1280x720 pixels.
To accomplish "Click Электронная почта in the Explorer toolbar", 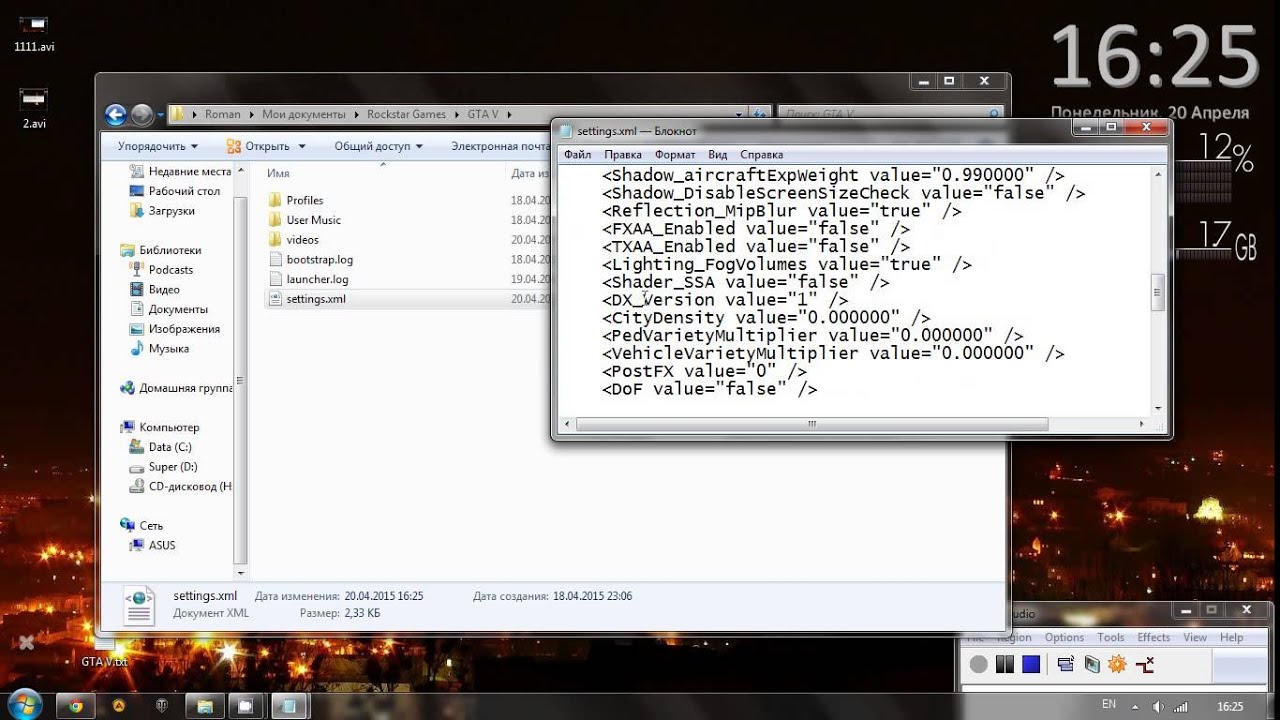I will (x=500, y=146).
